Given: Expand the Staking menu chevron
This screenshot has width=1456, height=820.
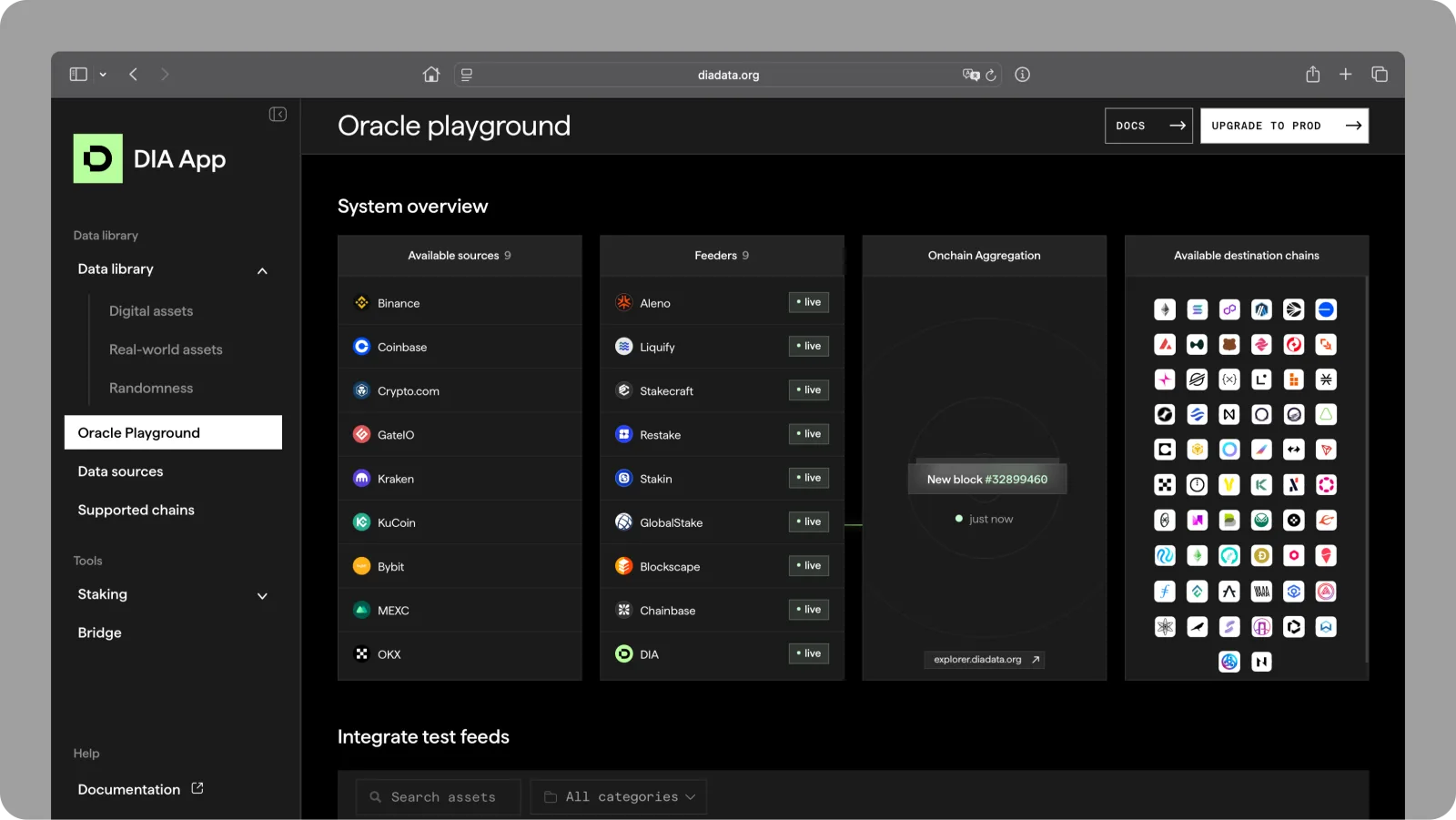Looking at the screenshot, I should [262, 596].
